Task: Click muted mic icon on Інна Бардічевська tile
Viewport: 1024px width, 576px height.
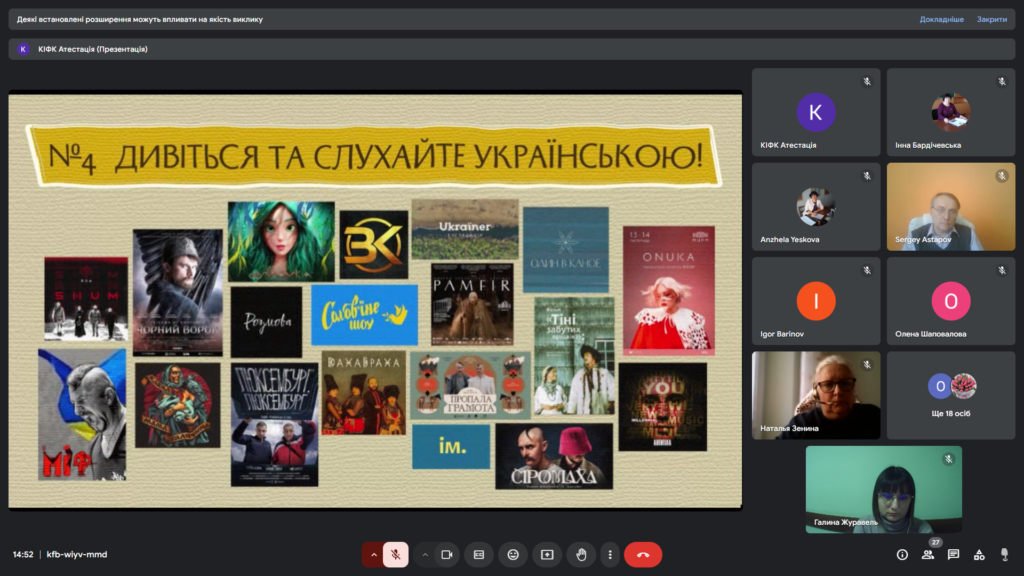Action: [x=1002, y=82]
